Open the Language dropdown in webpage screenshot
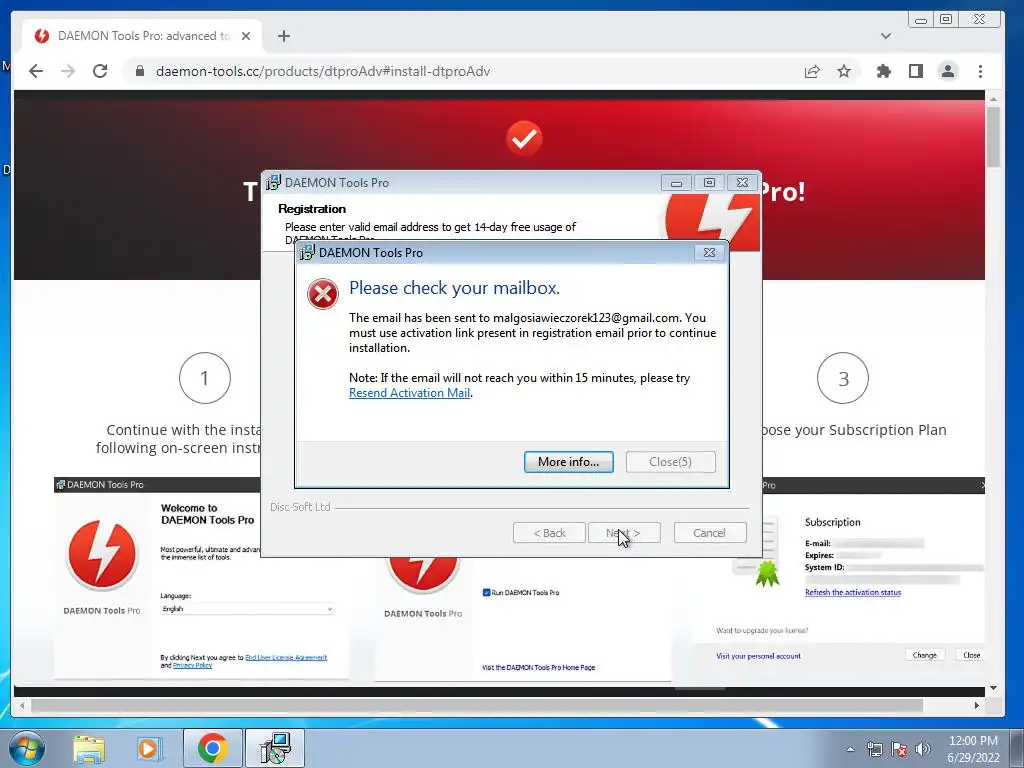The width and height of the screenshot is (1024, 768). pos(248,609)
